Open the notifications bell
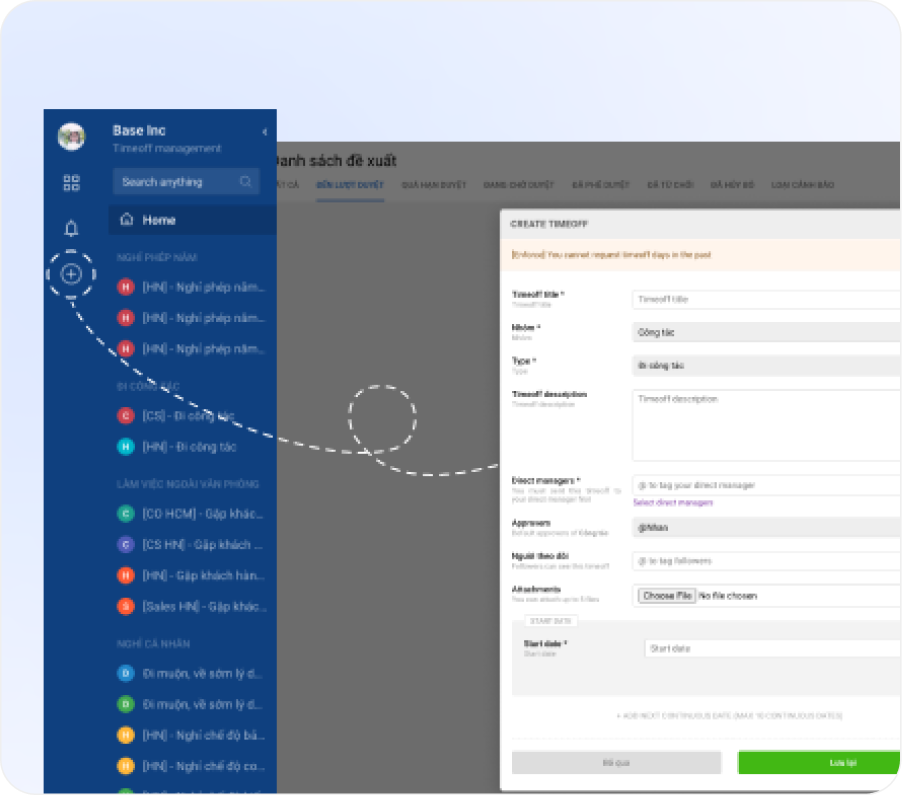 coord(71,228)
